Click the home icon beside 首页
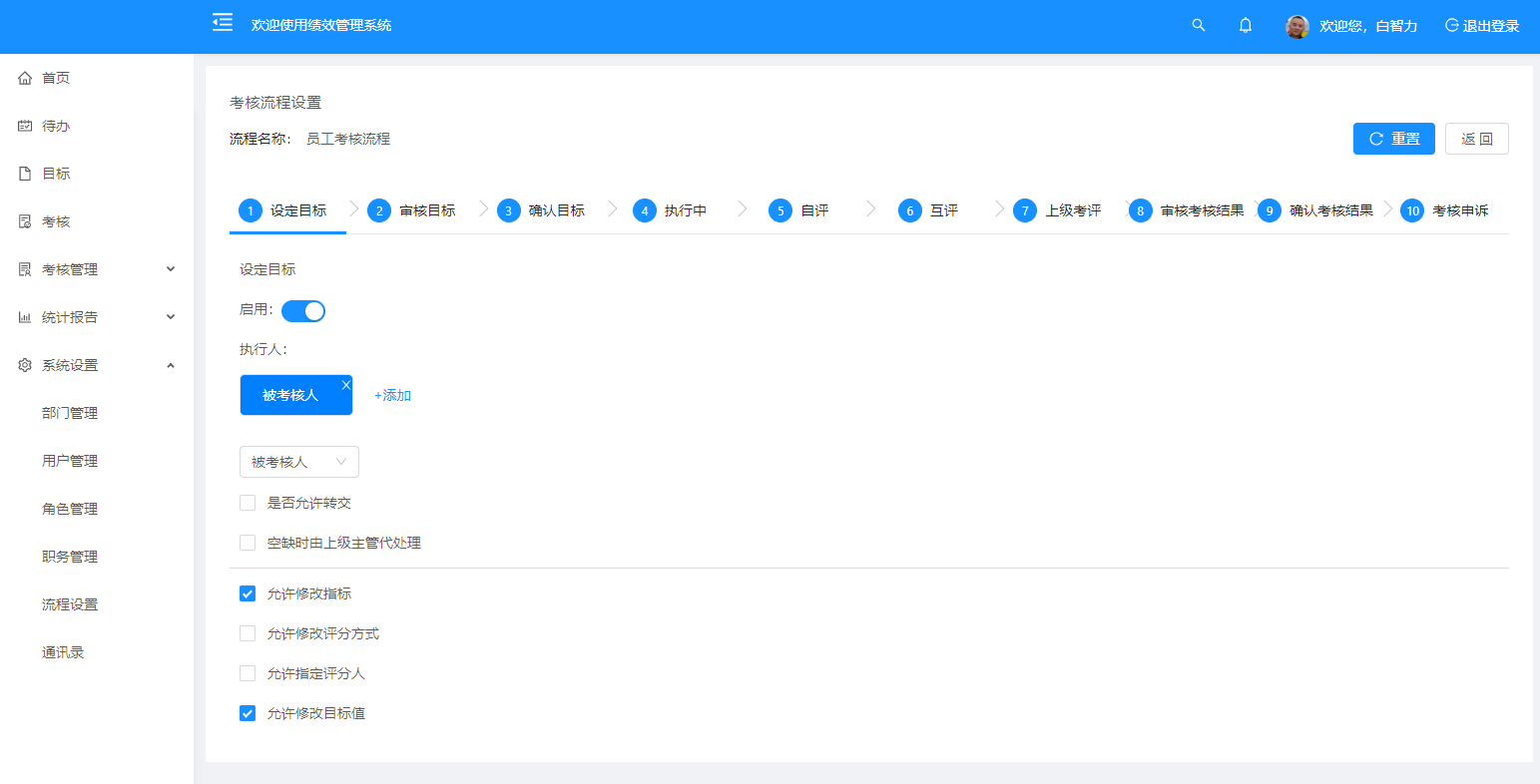Image resolution: width=1540 pixels, height=784 pixels. (26, 78)
